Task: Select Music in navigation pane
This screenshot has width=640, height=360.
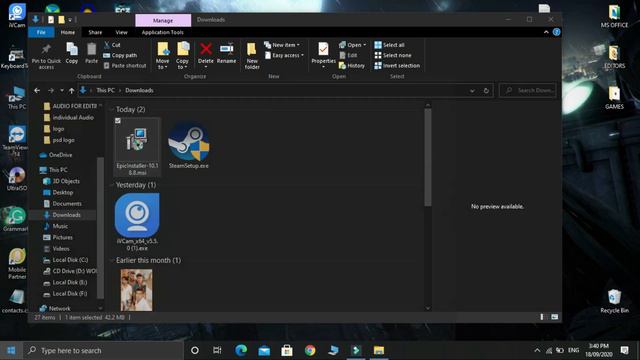Action: [x=56, y=226]
